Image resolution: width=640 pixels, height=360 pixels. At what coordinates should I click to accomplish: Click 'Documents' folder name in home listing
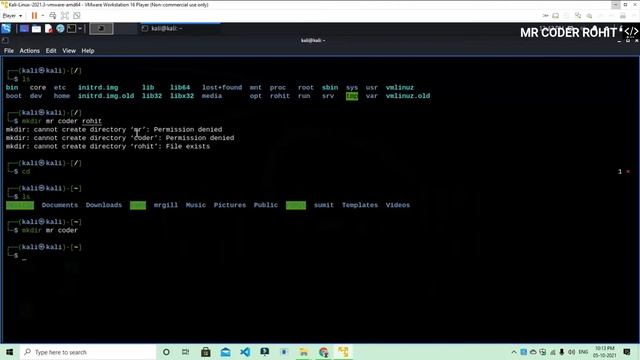pos(60,205)
